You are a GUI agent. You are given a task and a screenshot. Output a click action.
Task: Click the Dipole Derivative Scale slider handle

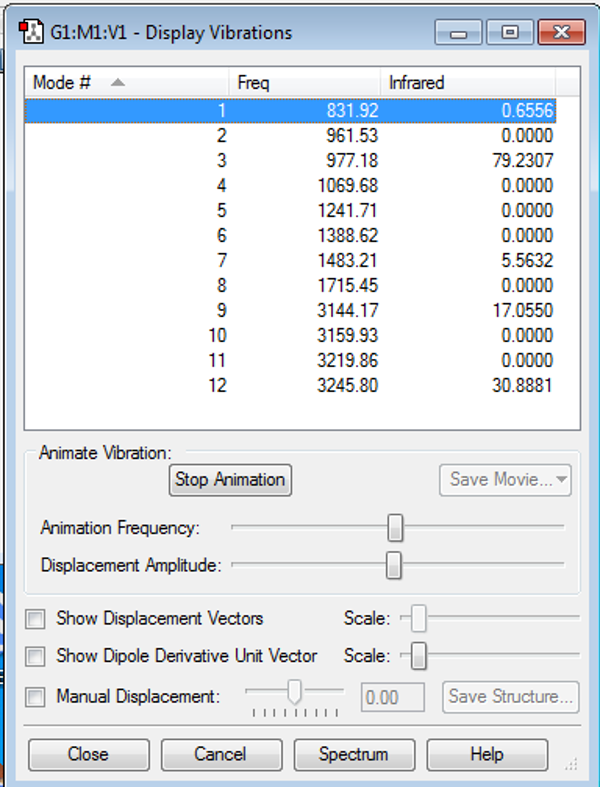[418, 656]
